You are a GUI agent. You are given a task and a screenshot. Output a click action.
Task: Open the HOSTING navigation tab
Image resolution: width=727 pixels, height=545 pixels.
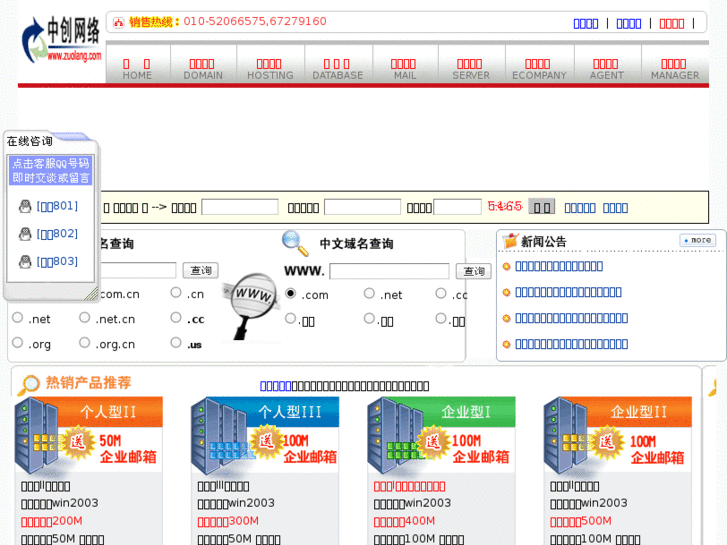270,69
